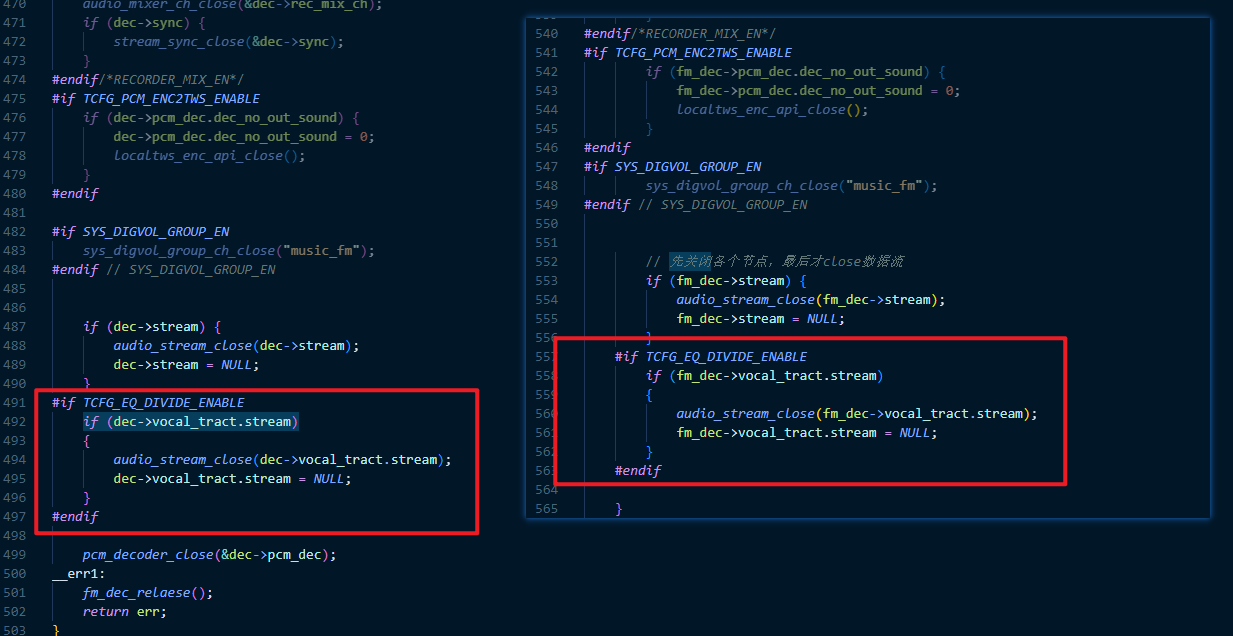
Task: Click the Chinese comment on line 552
Action: (x=775, y=261)
